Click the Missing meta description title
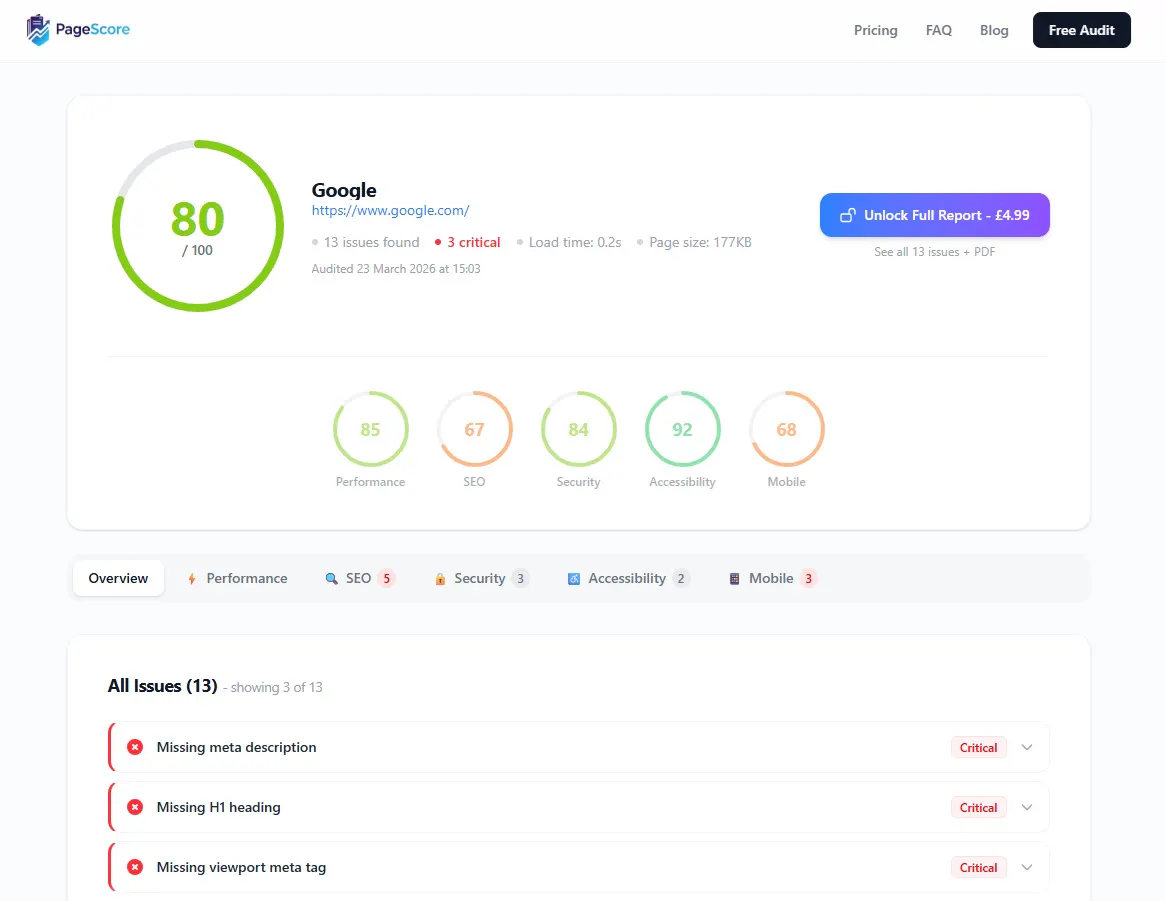 tap(236, 747)
